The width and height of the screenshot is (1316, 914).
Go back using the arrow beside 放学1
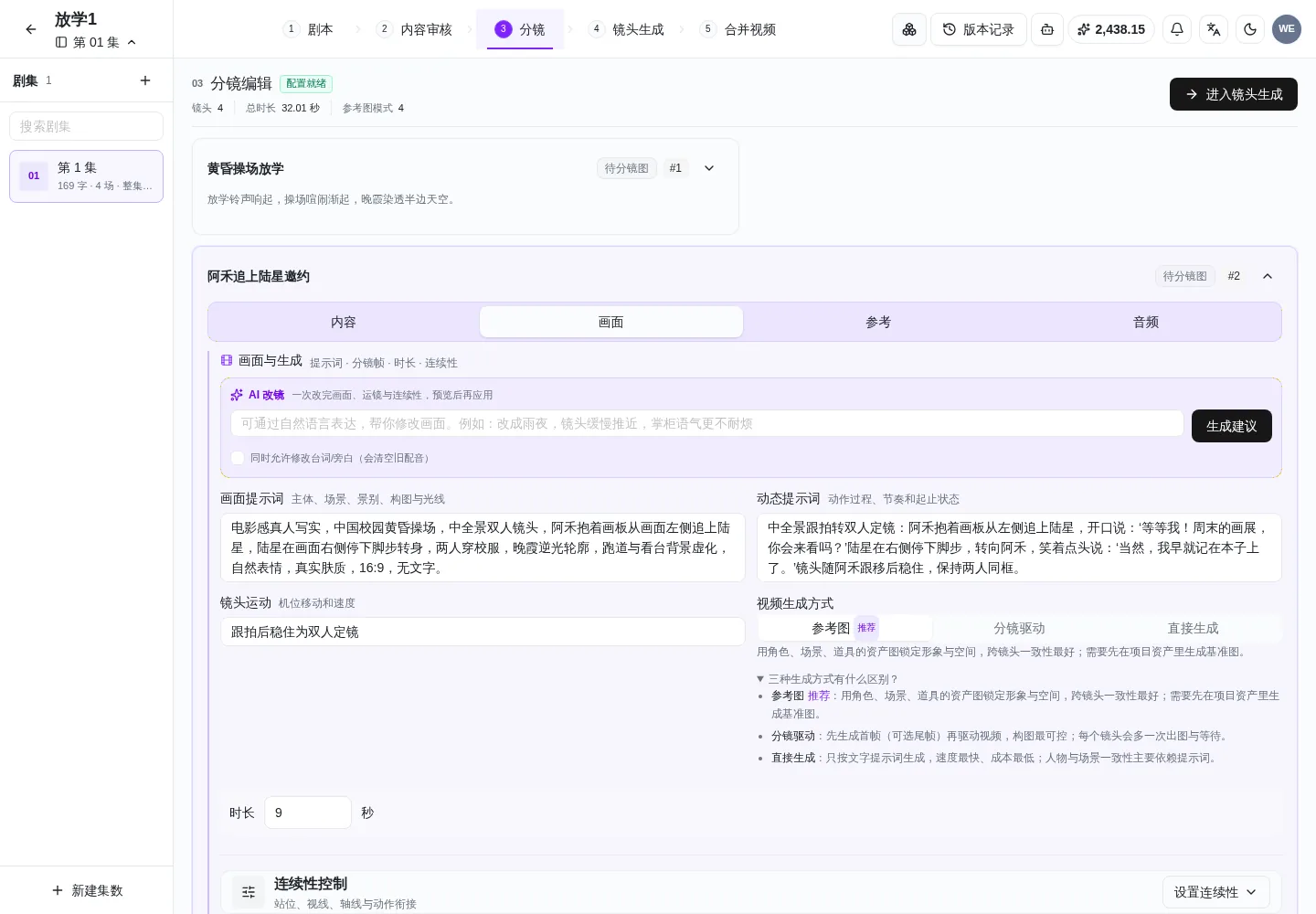31,29
